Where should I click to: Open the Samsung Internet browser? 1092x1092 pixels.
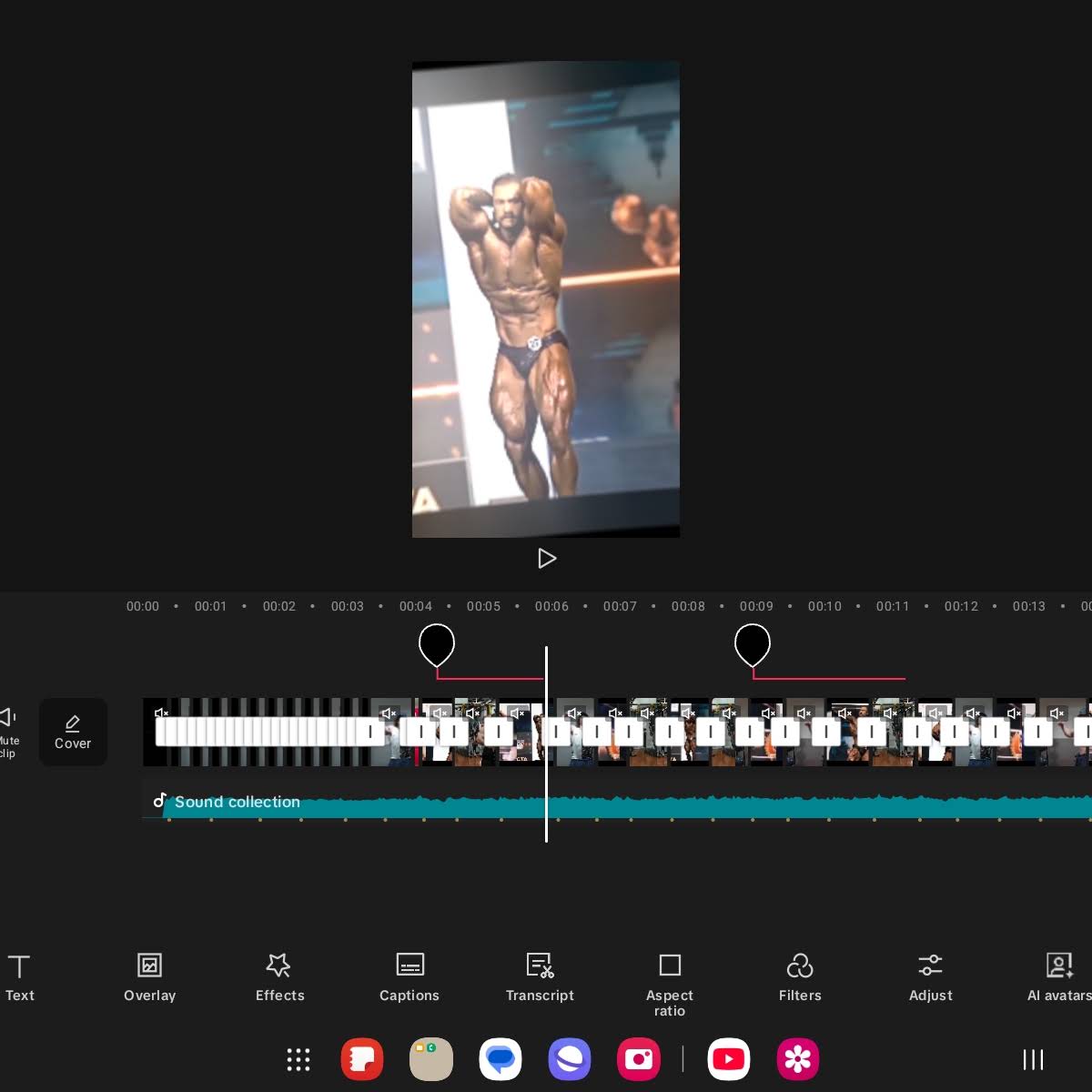click(570, 1059)
